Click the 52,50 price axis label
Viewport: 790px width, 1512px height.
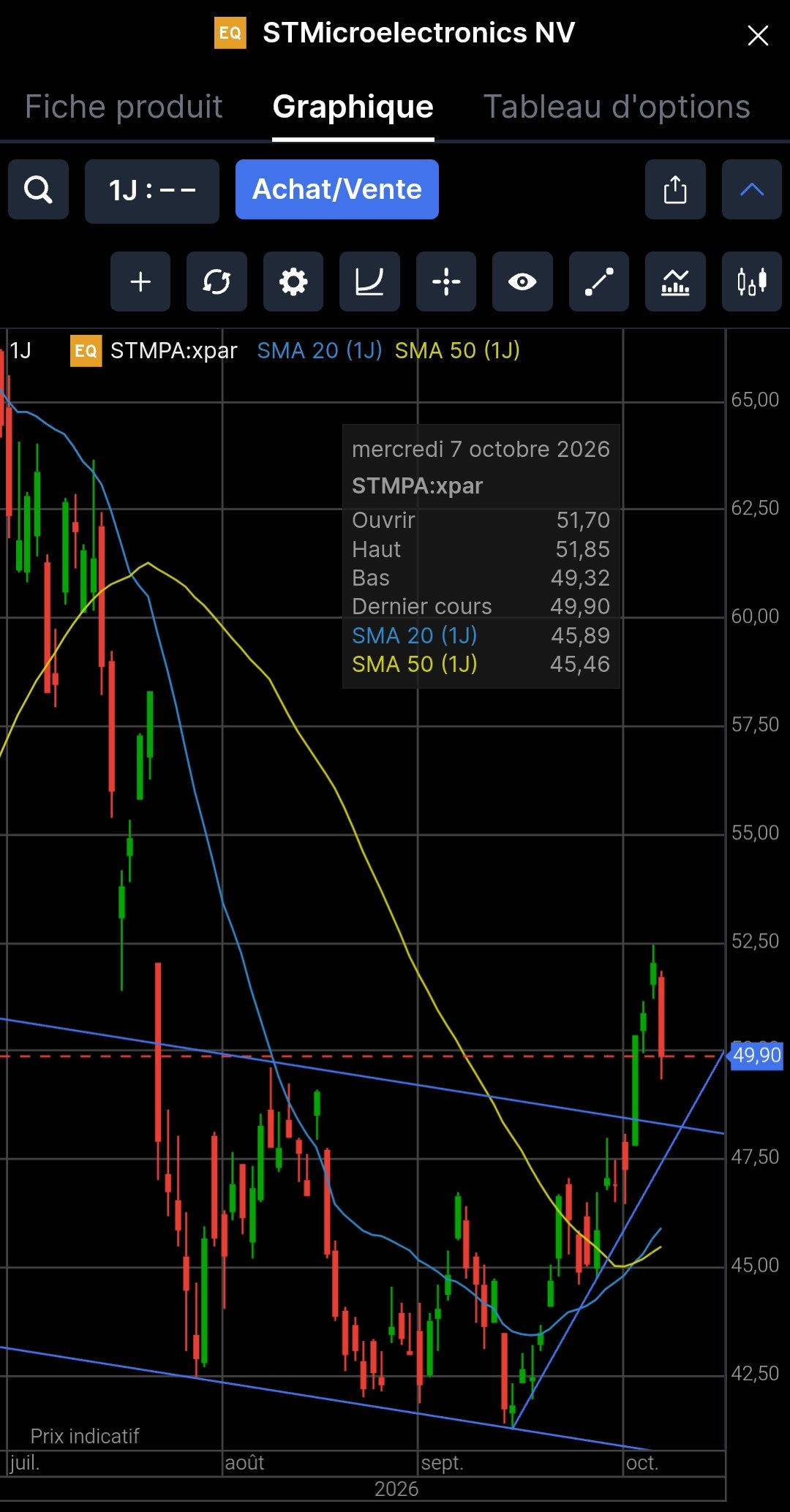click(755, 941)
